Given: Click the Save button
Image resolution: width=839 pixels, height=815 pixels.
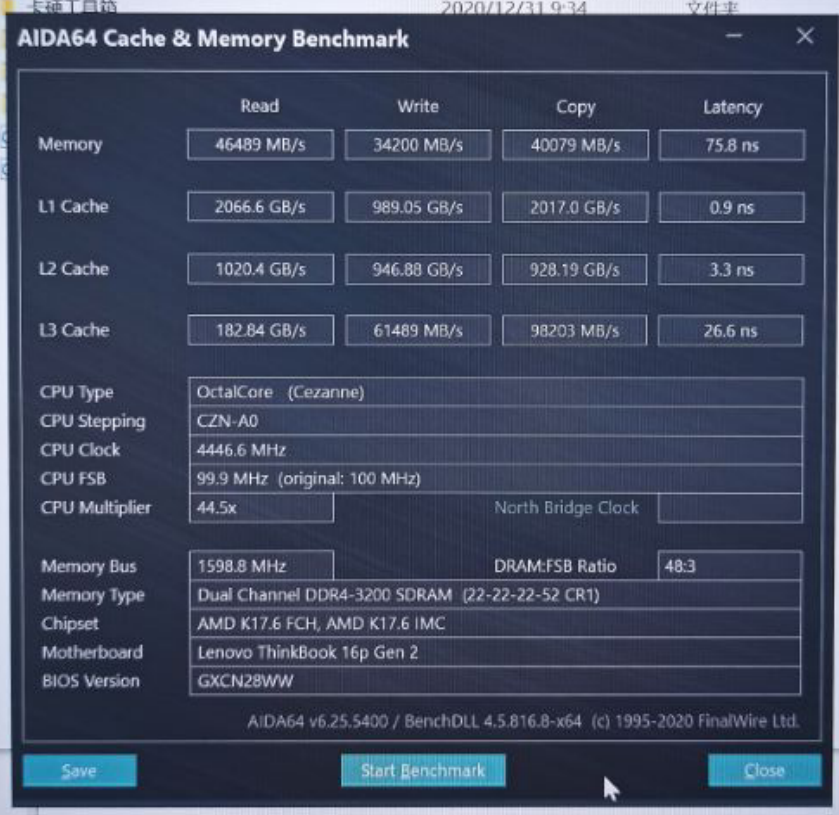Looking at the screenshot, I should tap(80, 770).
